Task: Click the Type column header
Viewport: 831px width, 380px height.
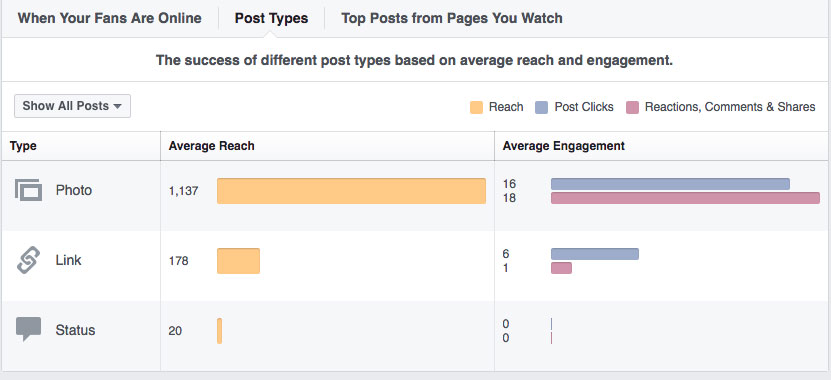Action: (23, 146)
